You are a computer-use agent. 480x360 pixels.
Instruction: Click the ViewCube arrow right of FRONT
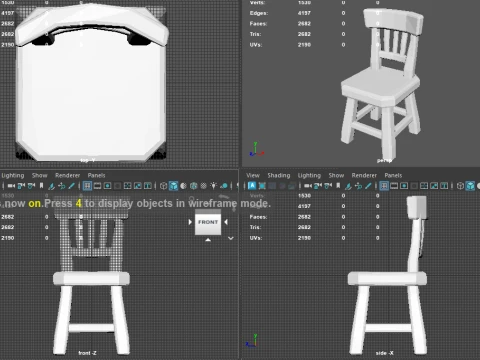[226, 222]
